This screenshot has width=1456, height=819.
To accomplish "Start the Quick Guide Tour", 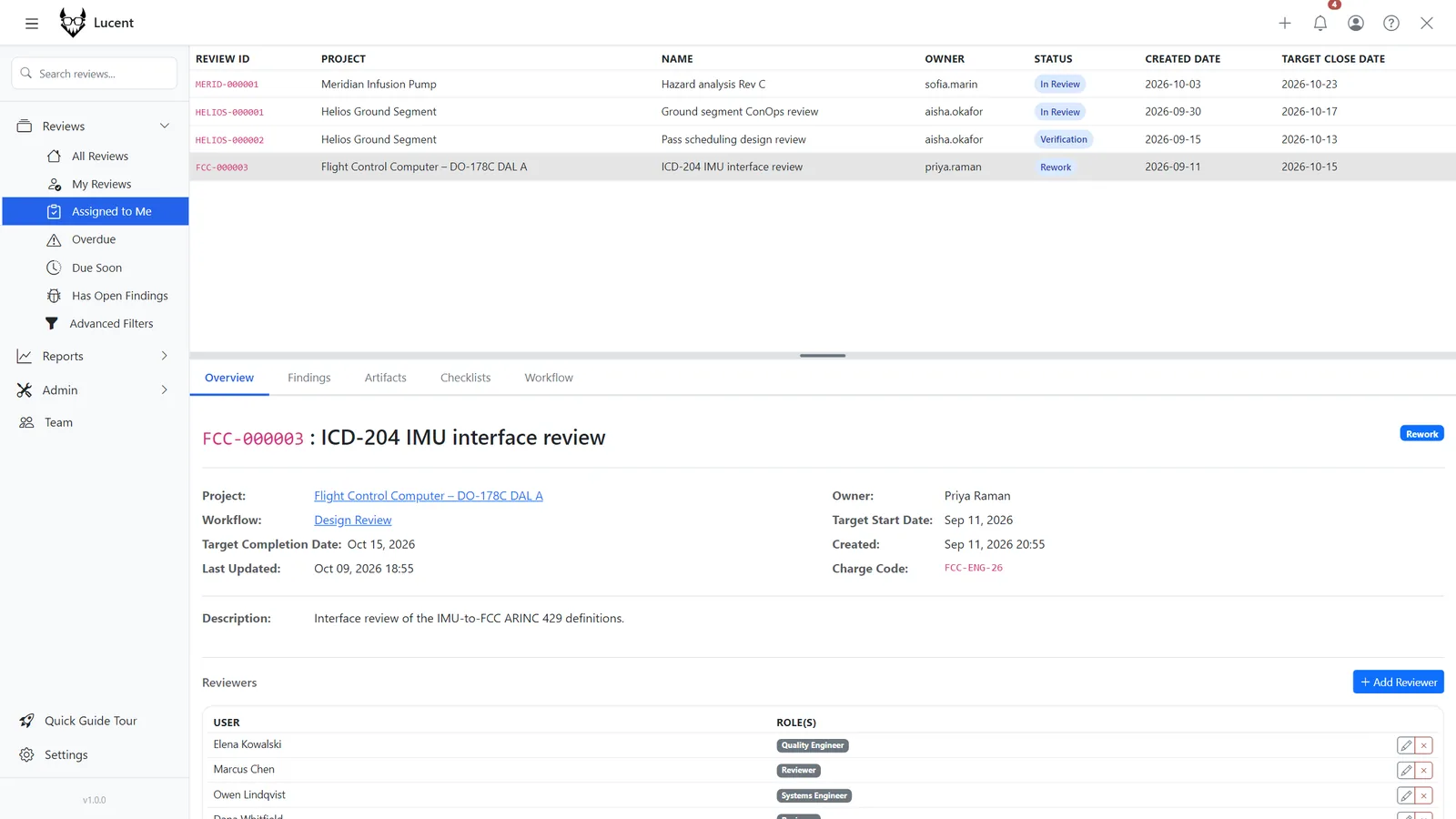I will point(96,722).
